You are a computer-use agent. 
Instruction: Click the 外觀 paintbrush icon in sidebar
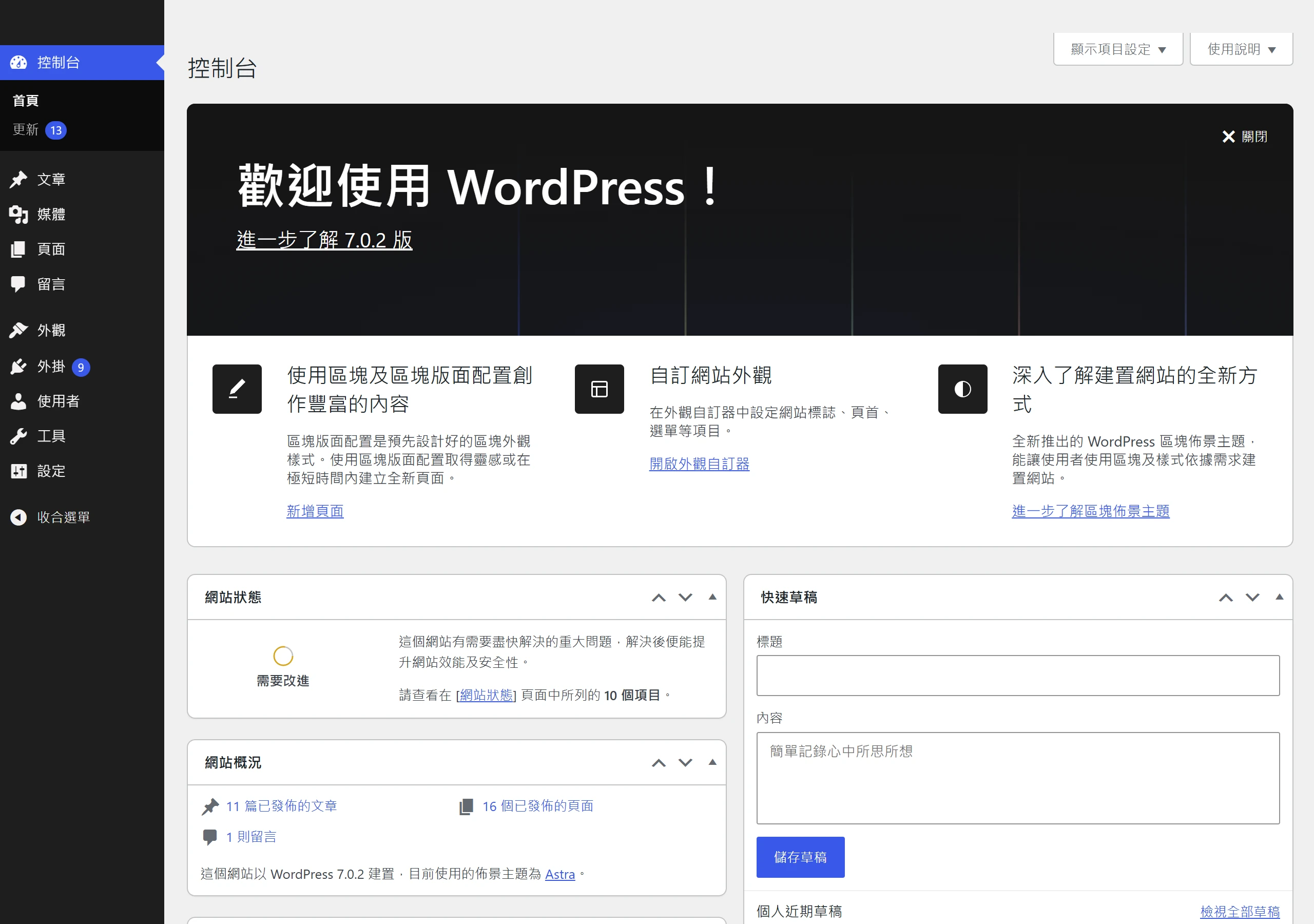tap(18, 330)
